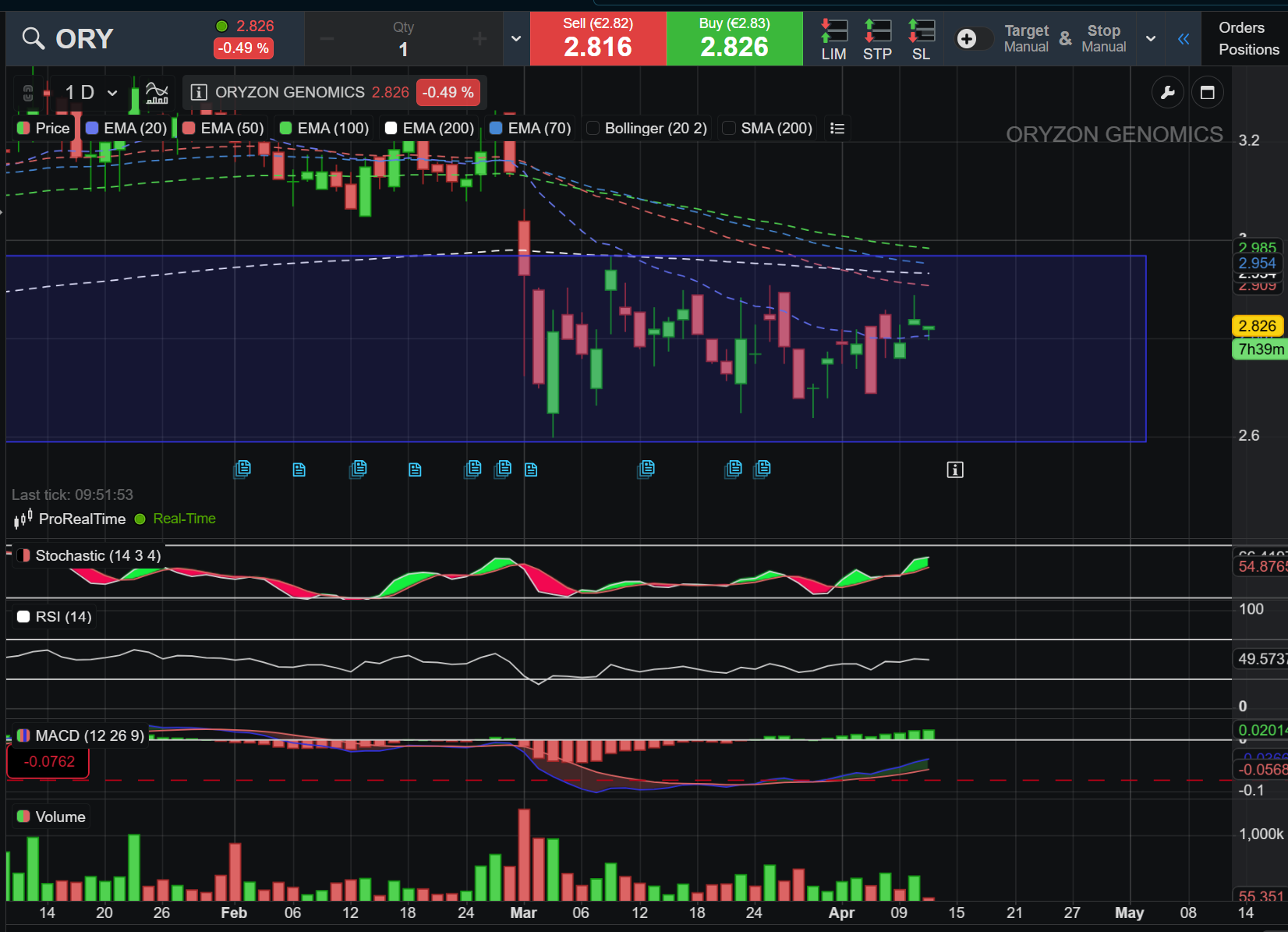Open chart settings with the wrench icon
This screenshot has width=1288, height=932.
pyautogui.click(x=1167, y=93)
